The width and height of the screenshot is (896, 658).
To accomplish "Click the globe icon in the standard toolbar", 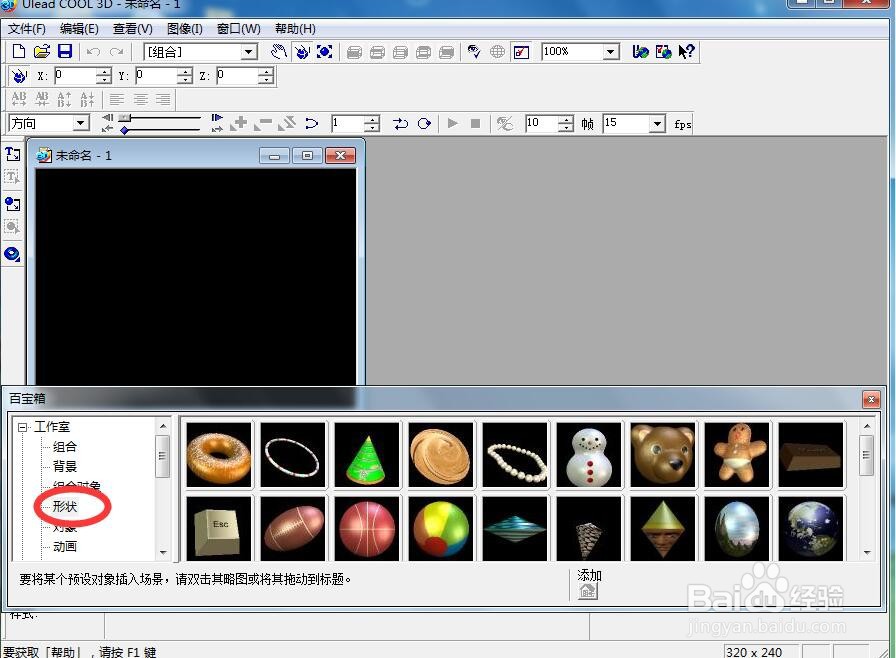I will coord(498,52).
